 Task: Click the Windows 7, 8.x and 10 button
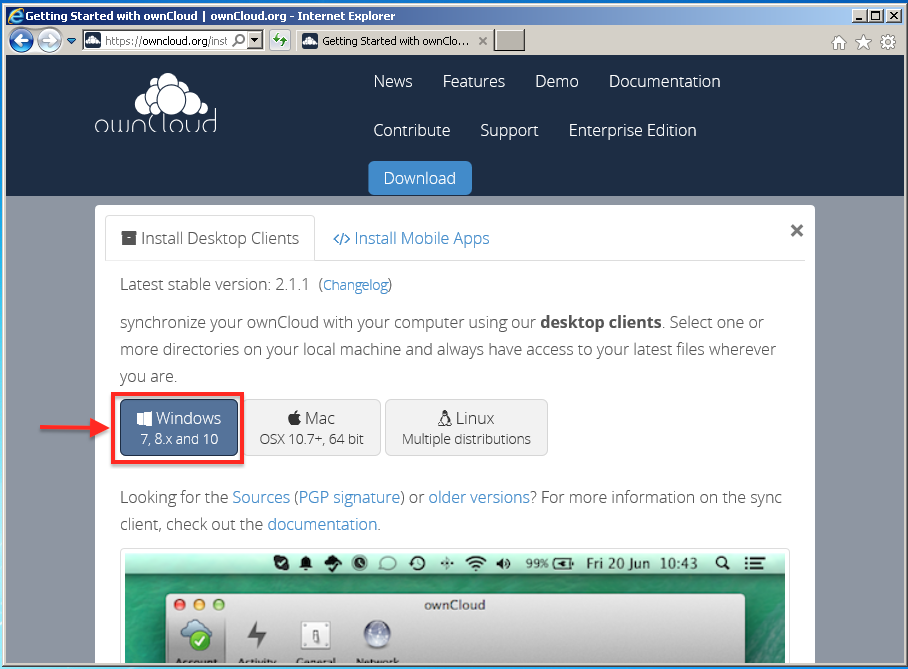[179, 427]
